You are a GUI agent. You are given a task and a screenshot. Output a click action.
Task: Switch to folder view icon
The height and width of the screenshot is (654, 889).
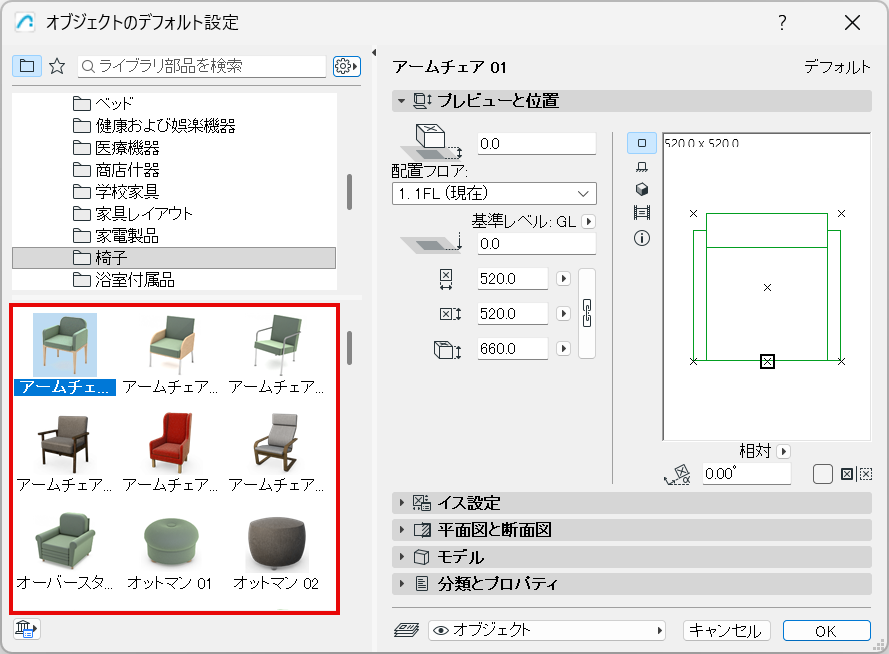pos(27,66)
